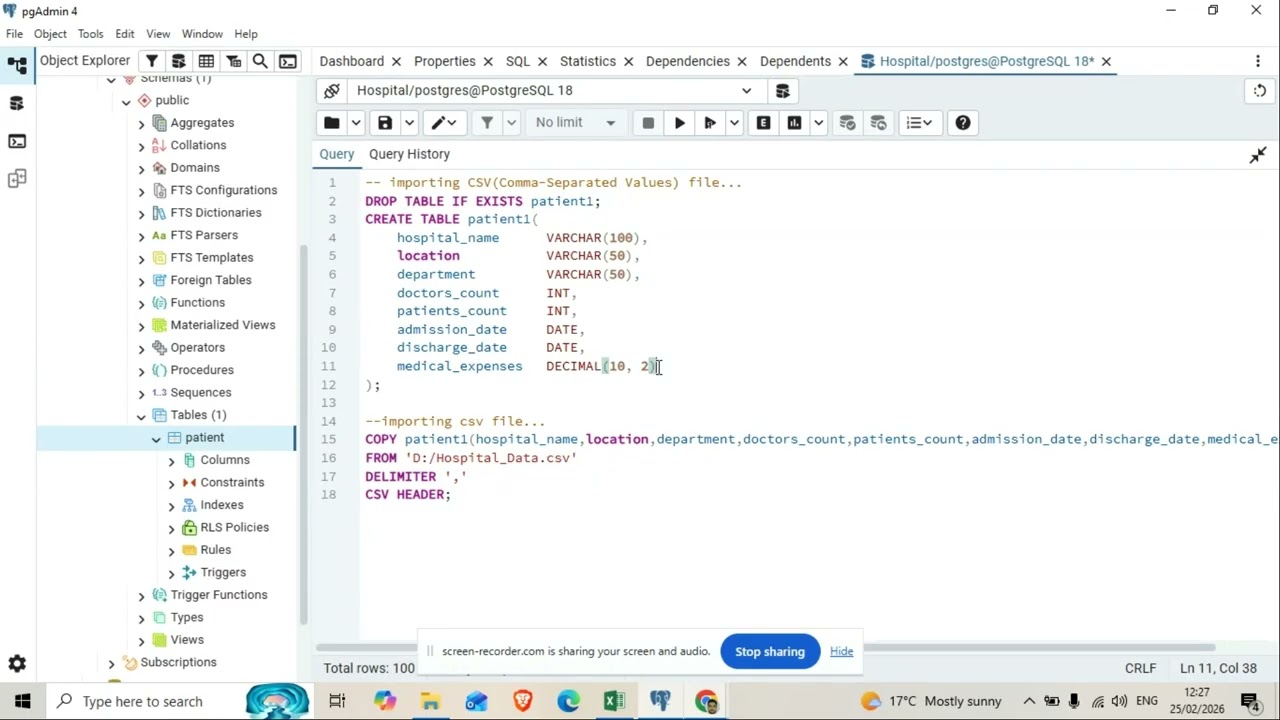This screenshot has height=720, width=1280.
Task: Click the Rollback transaction icon
Action: [x=878, y=123]
